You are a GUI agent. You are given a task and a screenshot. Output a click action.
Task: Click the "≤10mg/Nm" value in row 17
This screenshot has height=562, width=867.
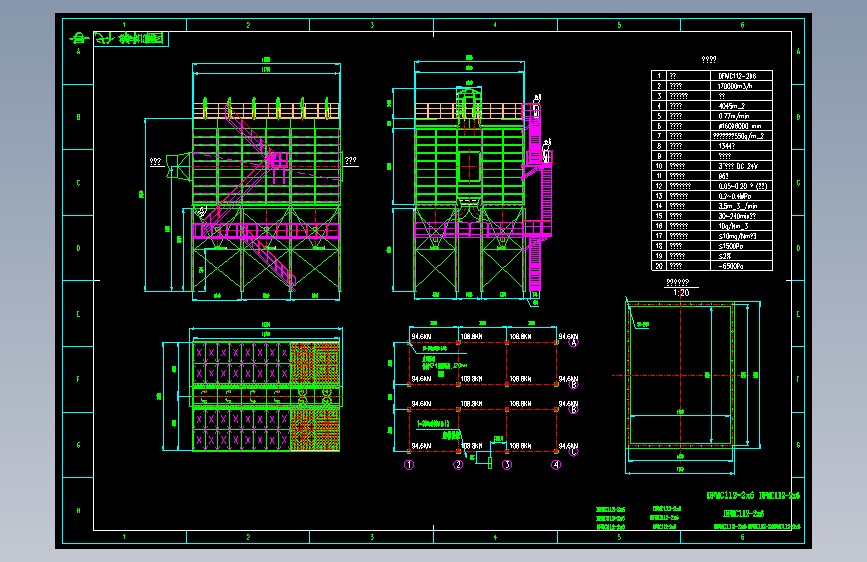[735, 236]
